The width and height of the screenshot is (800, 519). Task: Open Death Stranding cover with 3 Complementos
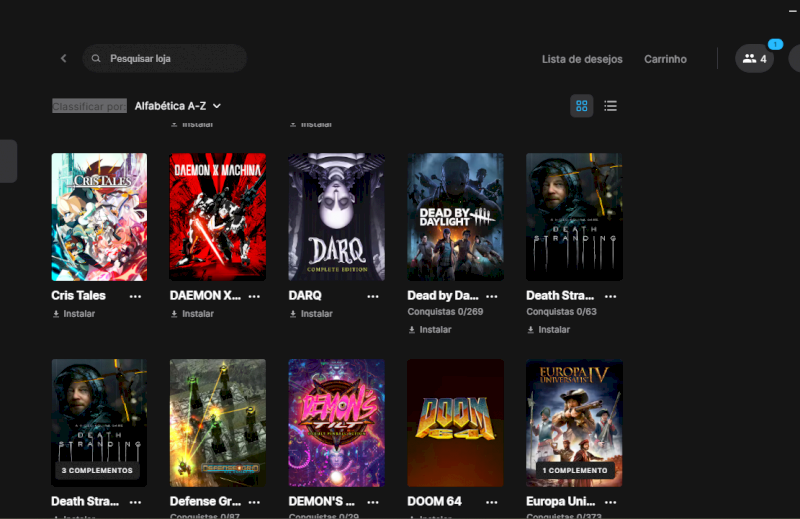pos(99,423)
